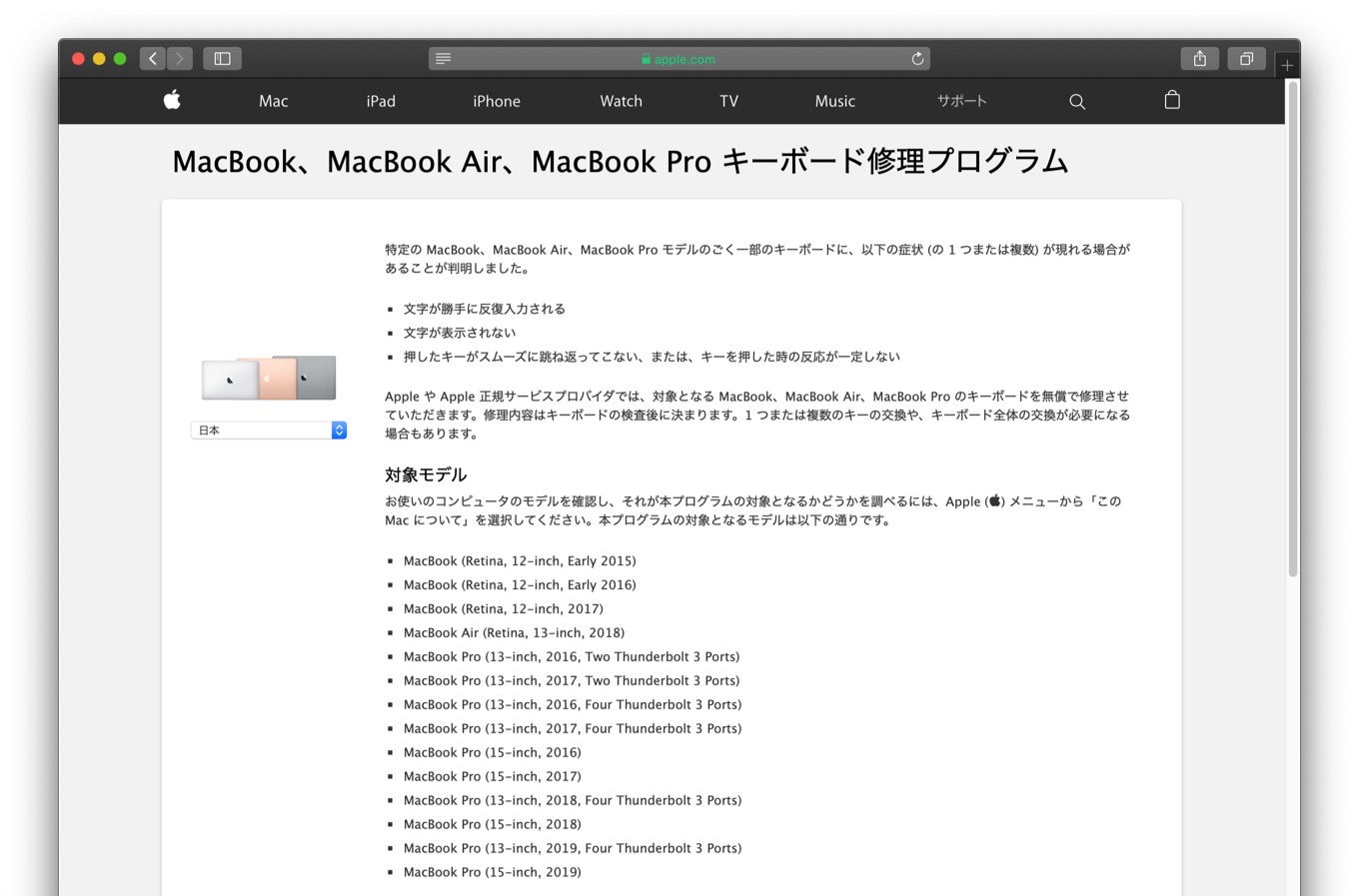Click the Apple logo in navigation bar
The width and height of the screenshot is (1358, 896).
pyautogui.click(x=172, y=100)
